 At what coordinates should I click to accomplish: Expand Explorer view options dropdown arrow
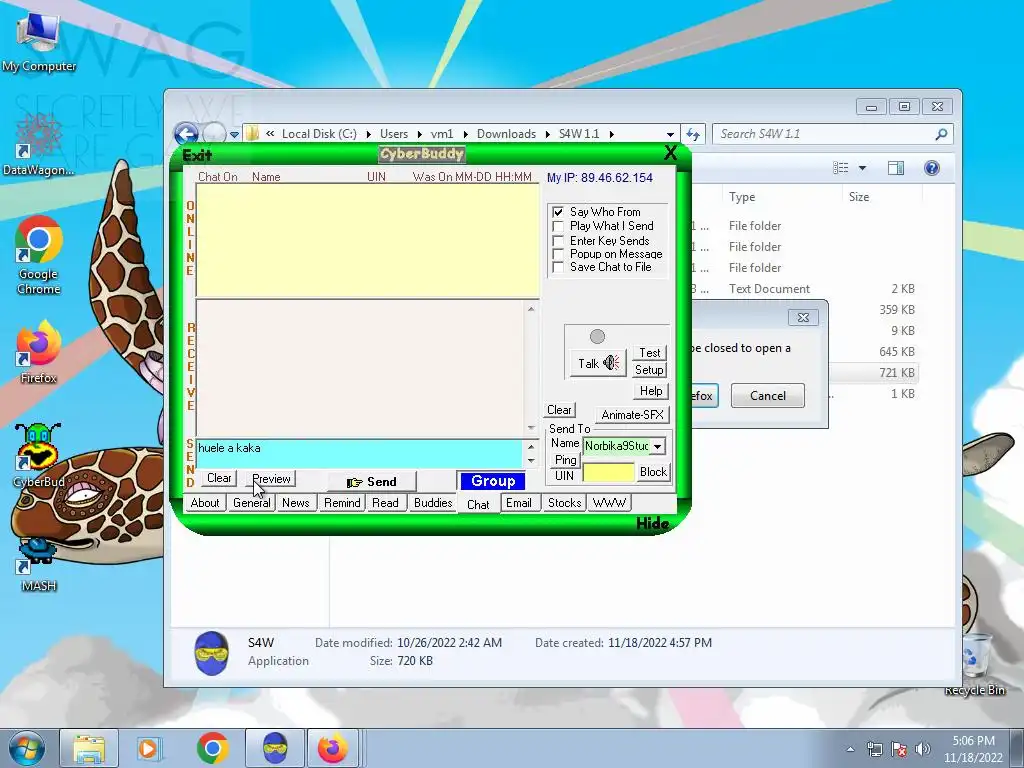[x=862, y=168]
